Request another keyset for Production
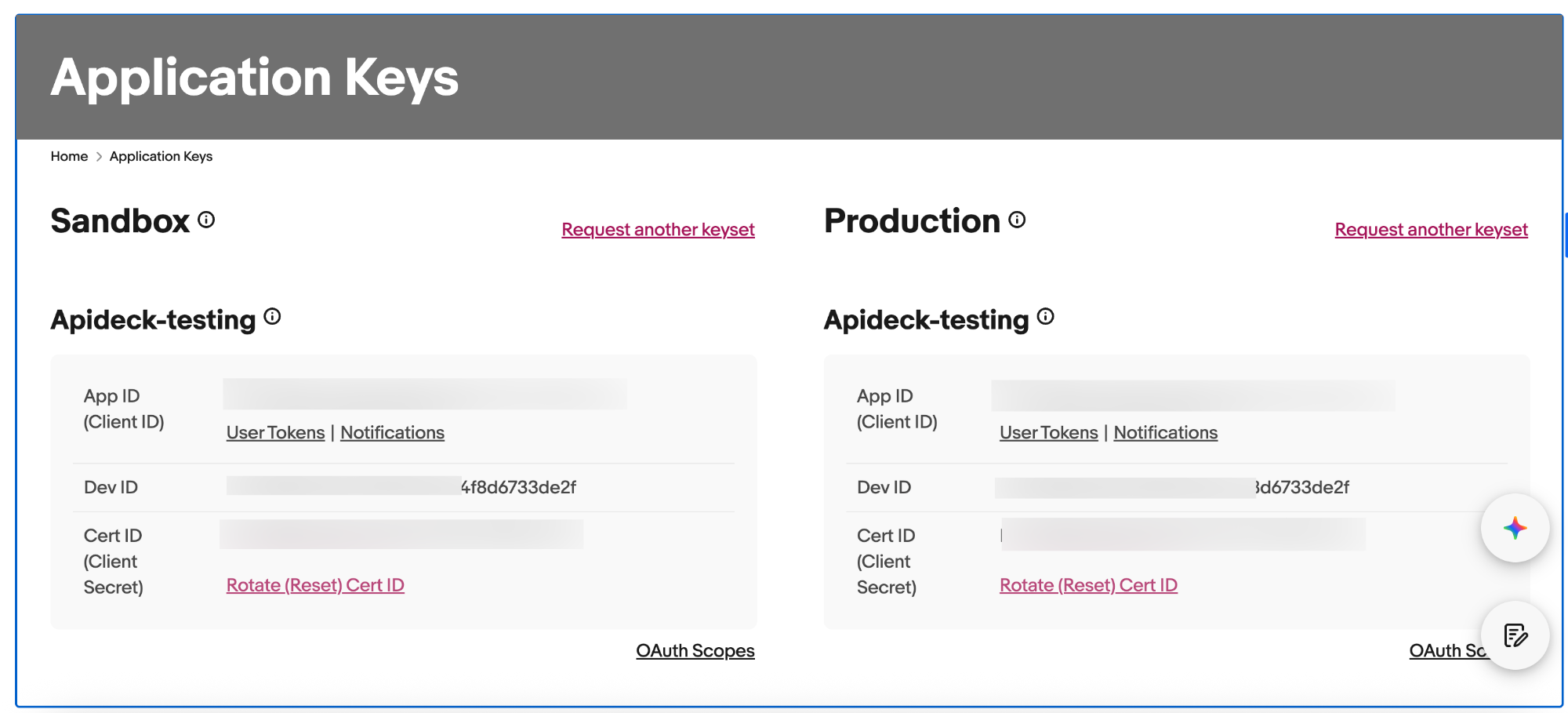This screenshot has width=1568, height=713. click(x=1431, y=229)
